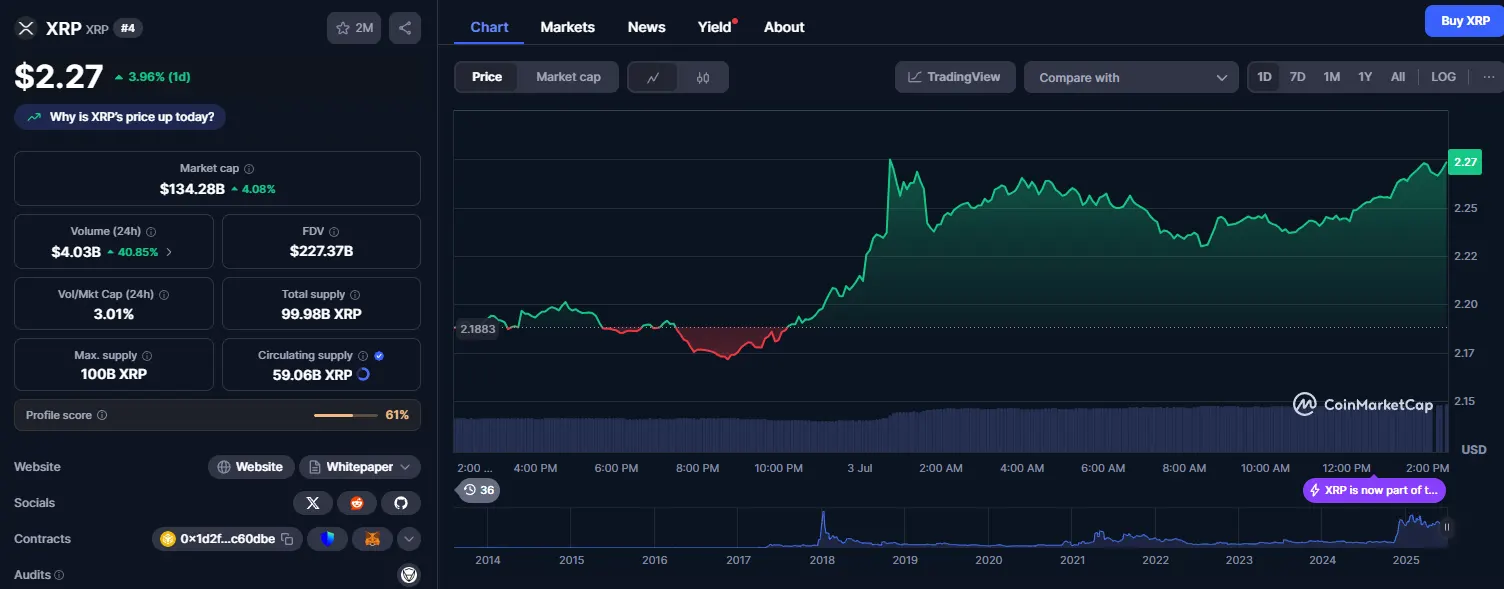Image resolution: width=1504 pixels, height=589 pixels.
Task: Click the Buy XRP button
Action: click(1465, 21)
